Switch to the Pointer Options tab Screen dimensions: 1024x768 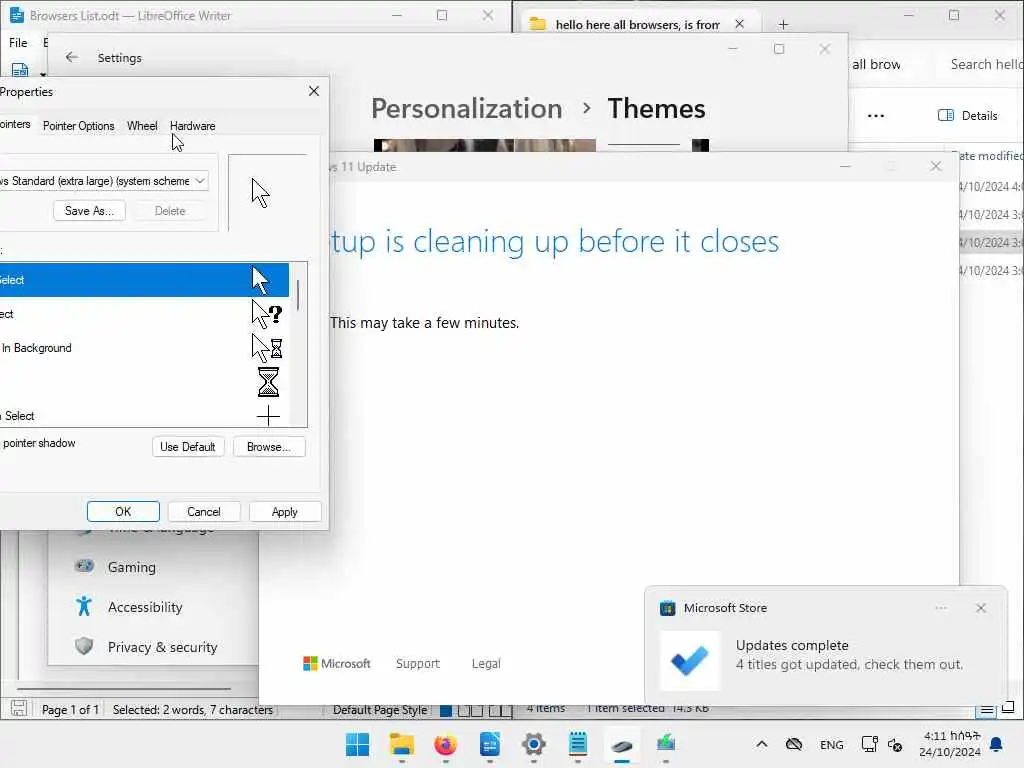coord(78,125)
